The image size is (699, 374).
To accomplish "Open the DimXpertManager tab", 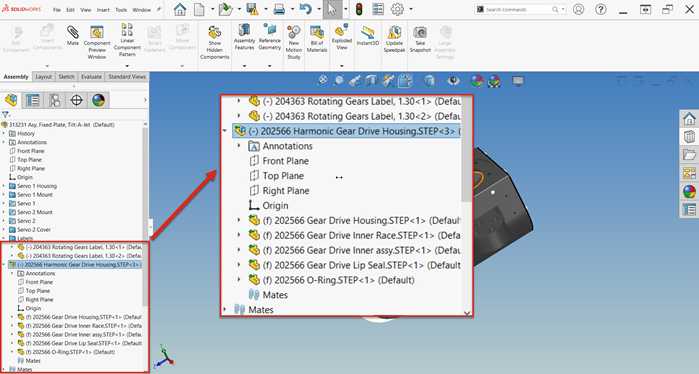I will [77, 100].
